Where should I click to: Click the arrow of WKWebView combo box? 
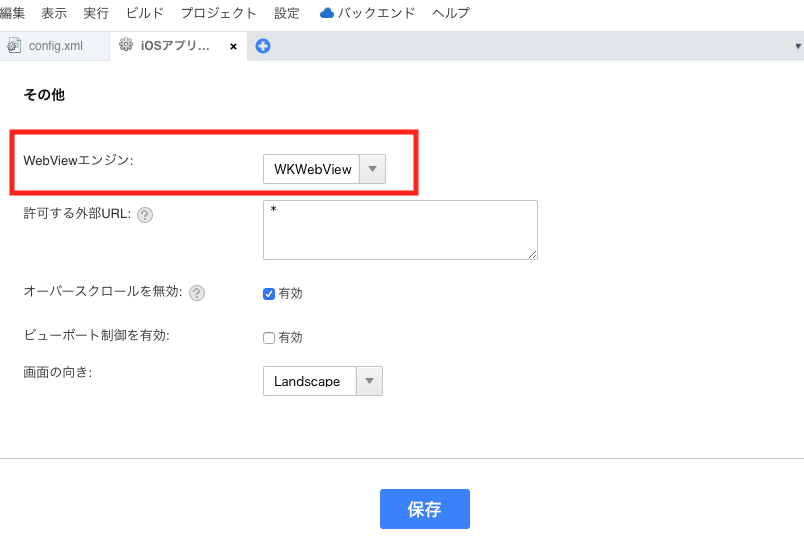click(373, 169)
